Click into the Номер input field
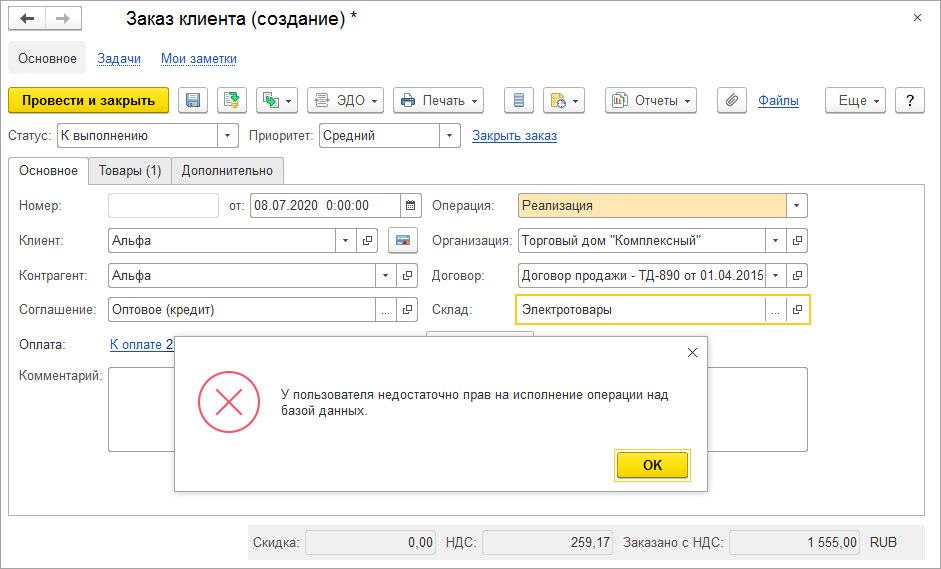Screen dimensions: 941x569 (x=163, y=206)
